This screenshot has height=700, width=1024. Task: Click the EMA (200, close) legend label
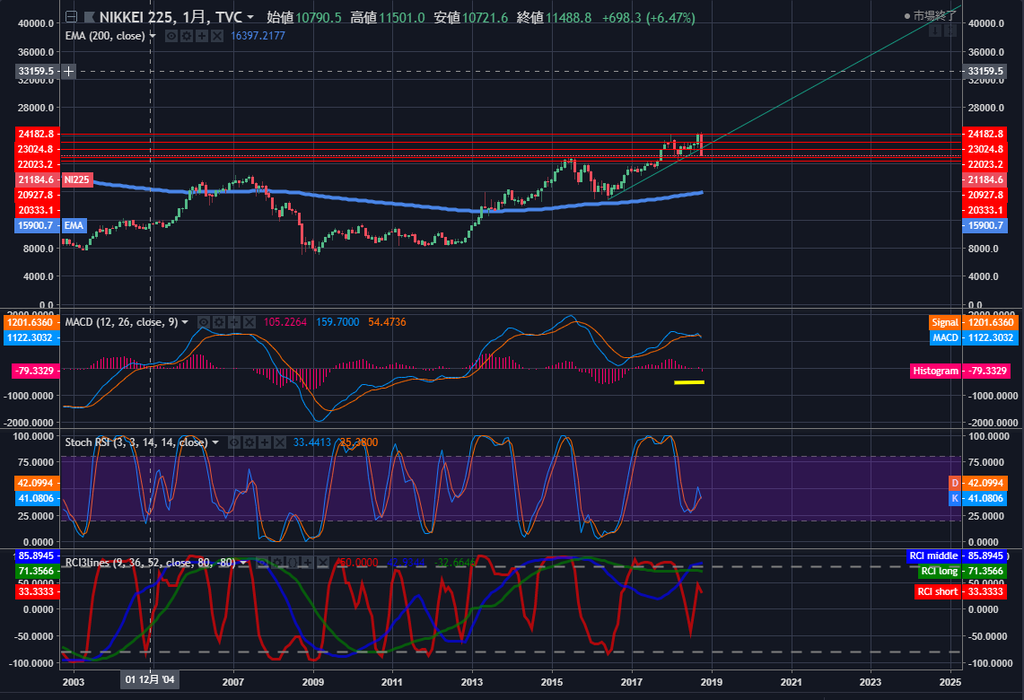[105, 36]
